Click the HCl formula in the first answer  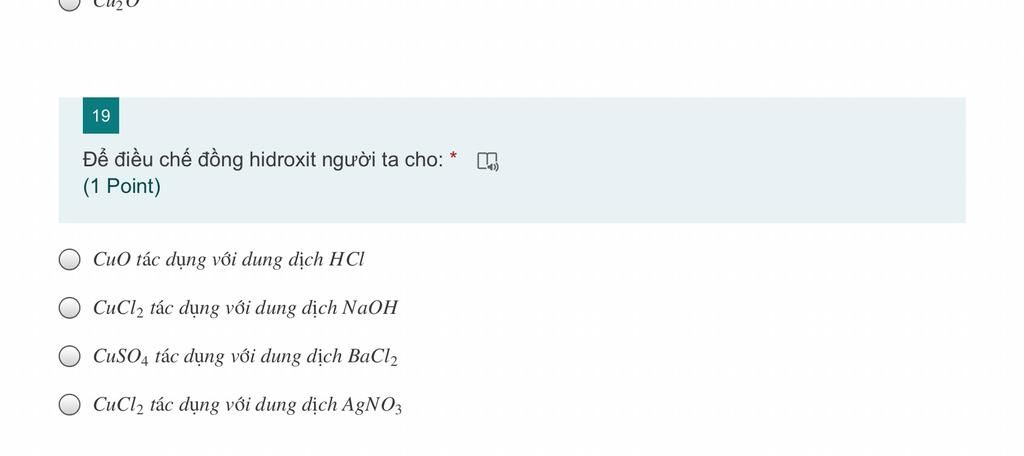coord(347,260)
